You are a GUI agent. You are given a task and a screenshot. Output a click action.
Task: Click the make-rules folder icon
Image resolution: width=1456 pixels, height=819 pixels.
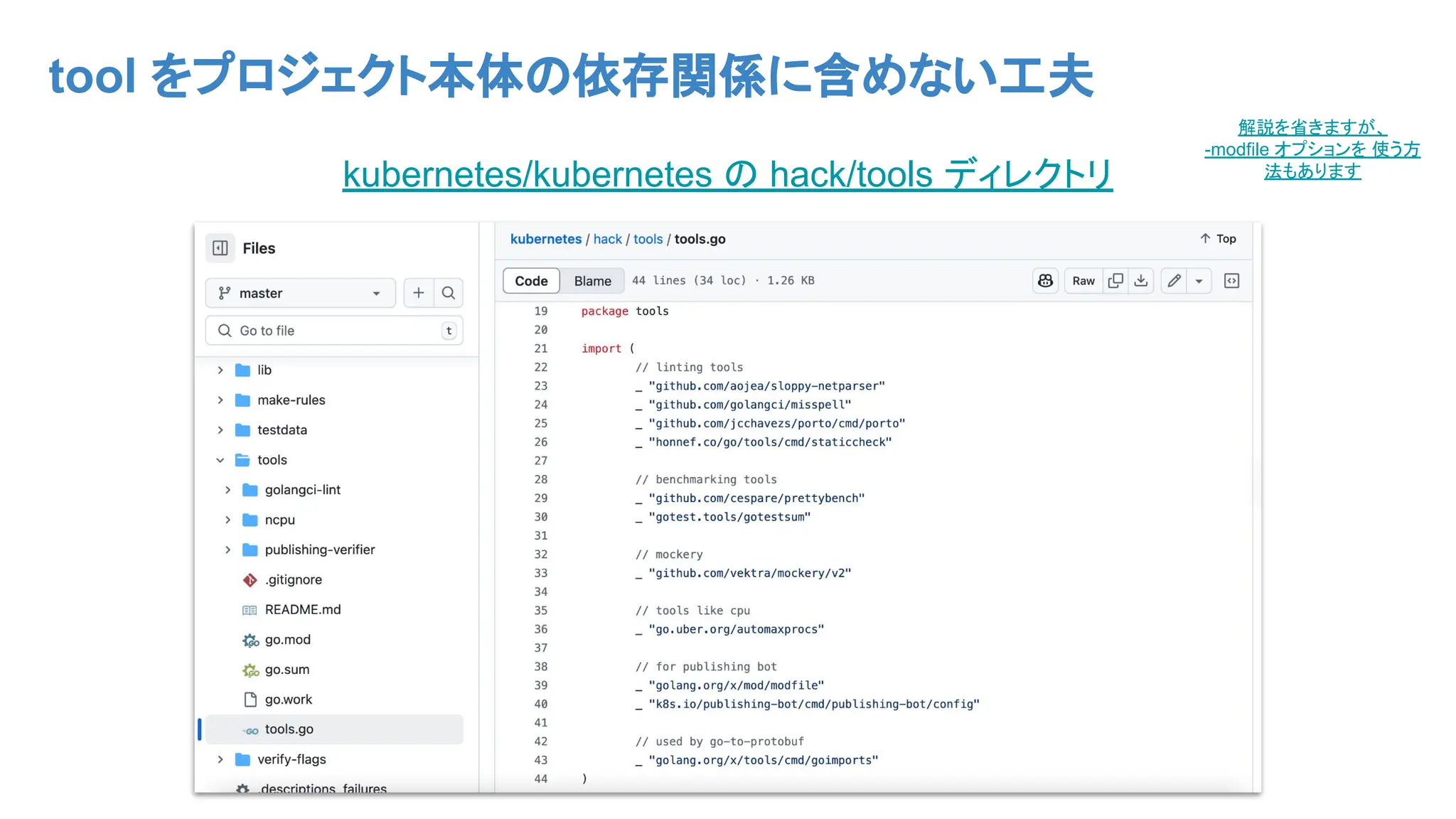(x=242, y=400)
